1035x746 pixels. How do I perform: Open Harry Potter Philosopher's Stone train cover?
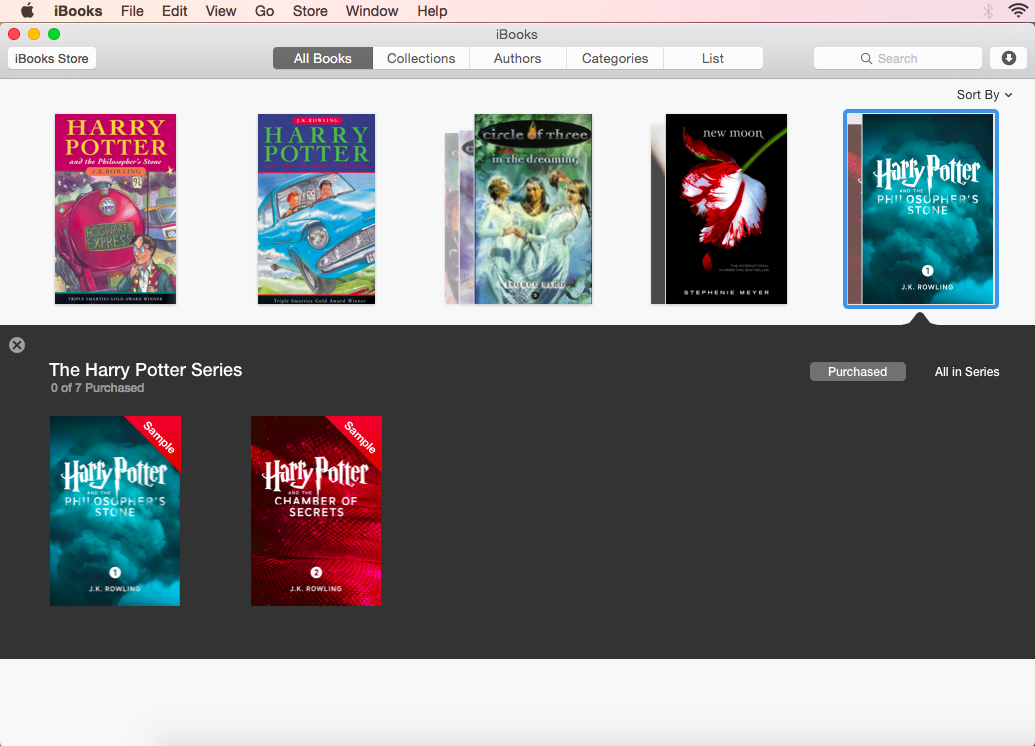(x=116, y=209)
